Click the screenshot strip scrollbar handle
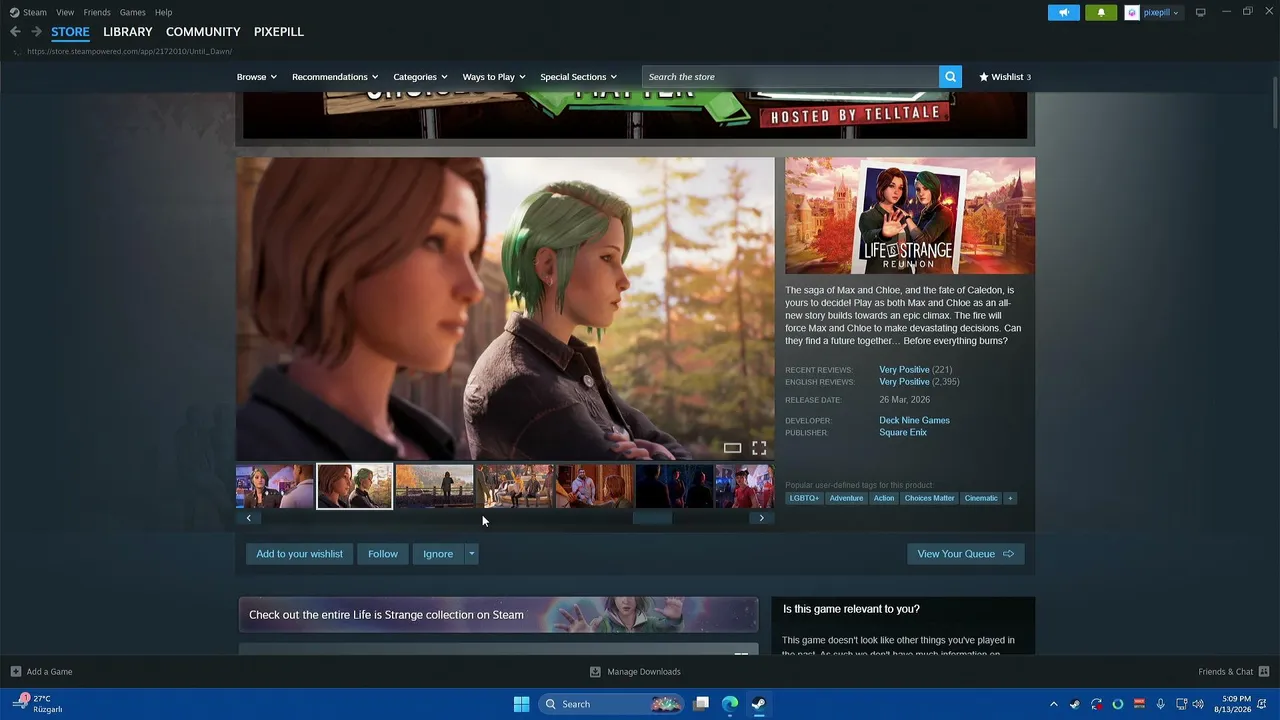This screenshot has width=1280, height=720. 652,518
